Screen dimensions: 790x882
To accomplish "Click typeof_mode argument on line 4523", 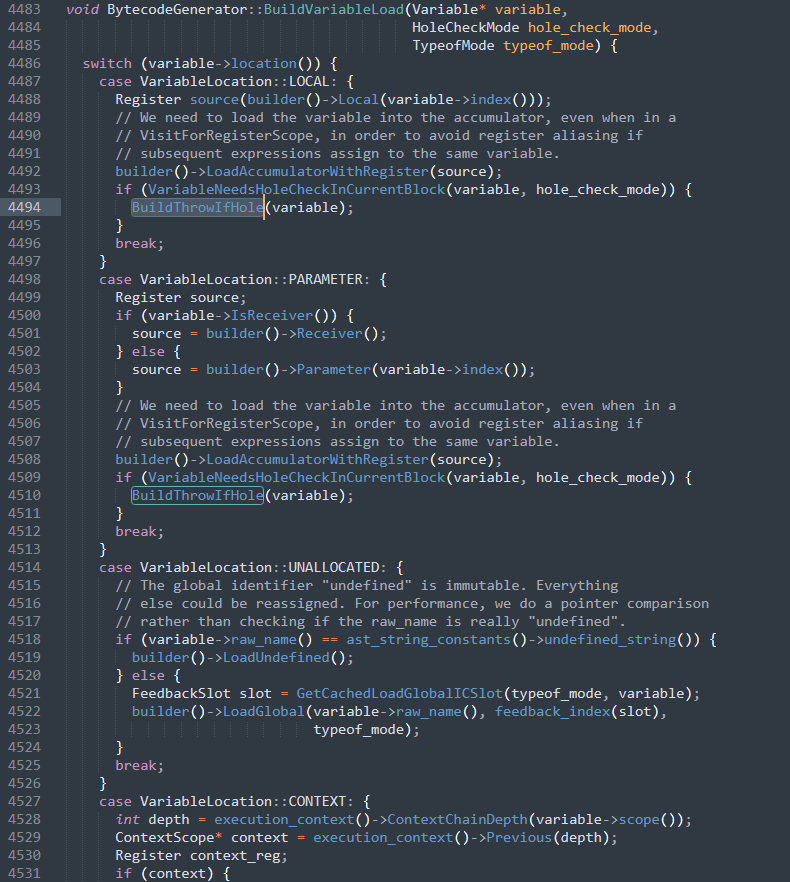I will click(x=358, y=730).
